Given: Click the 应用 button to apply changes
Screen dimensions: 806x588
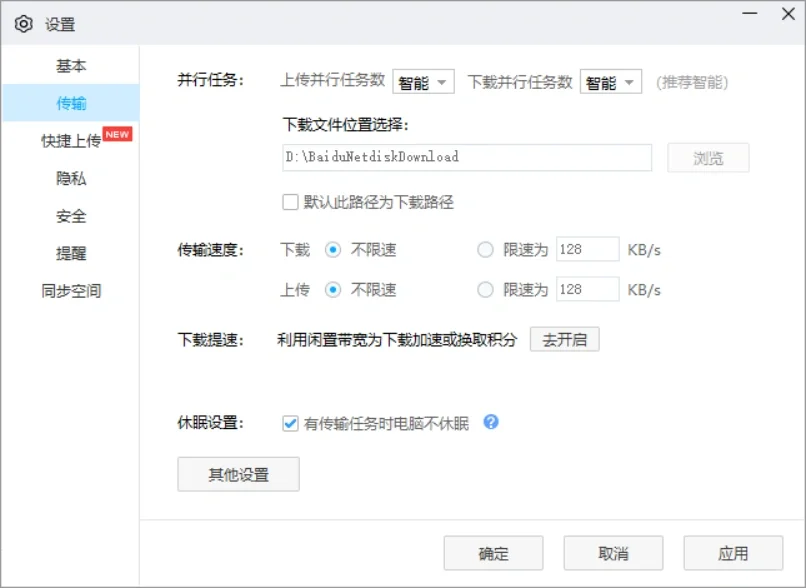Looking at the screenshot, I should (734, 552).
